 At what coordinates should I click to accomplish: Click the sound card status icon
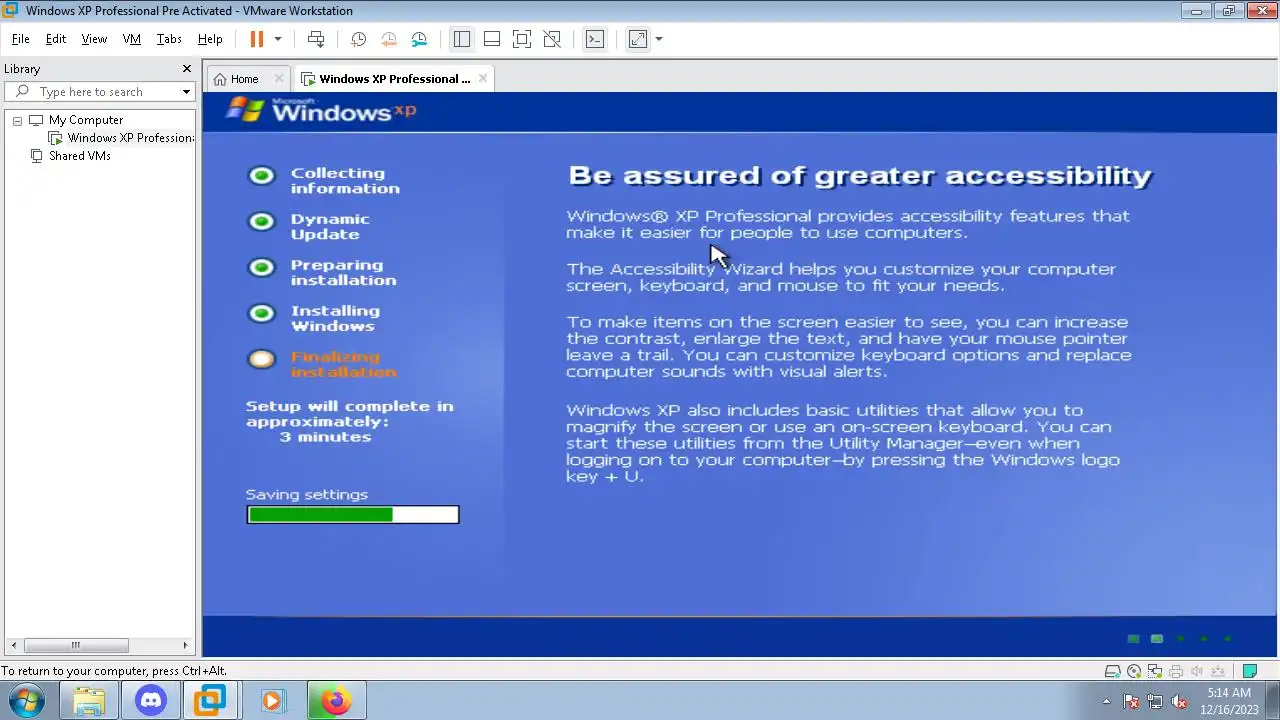[x=1197, y=671]
